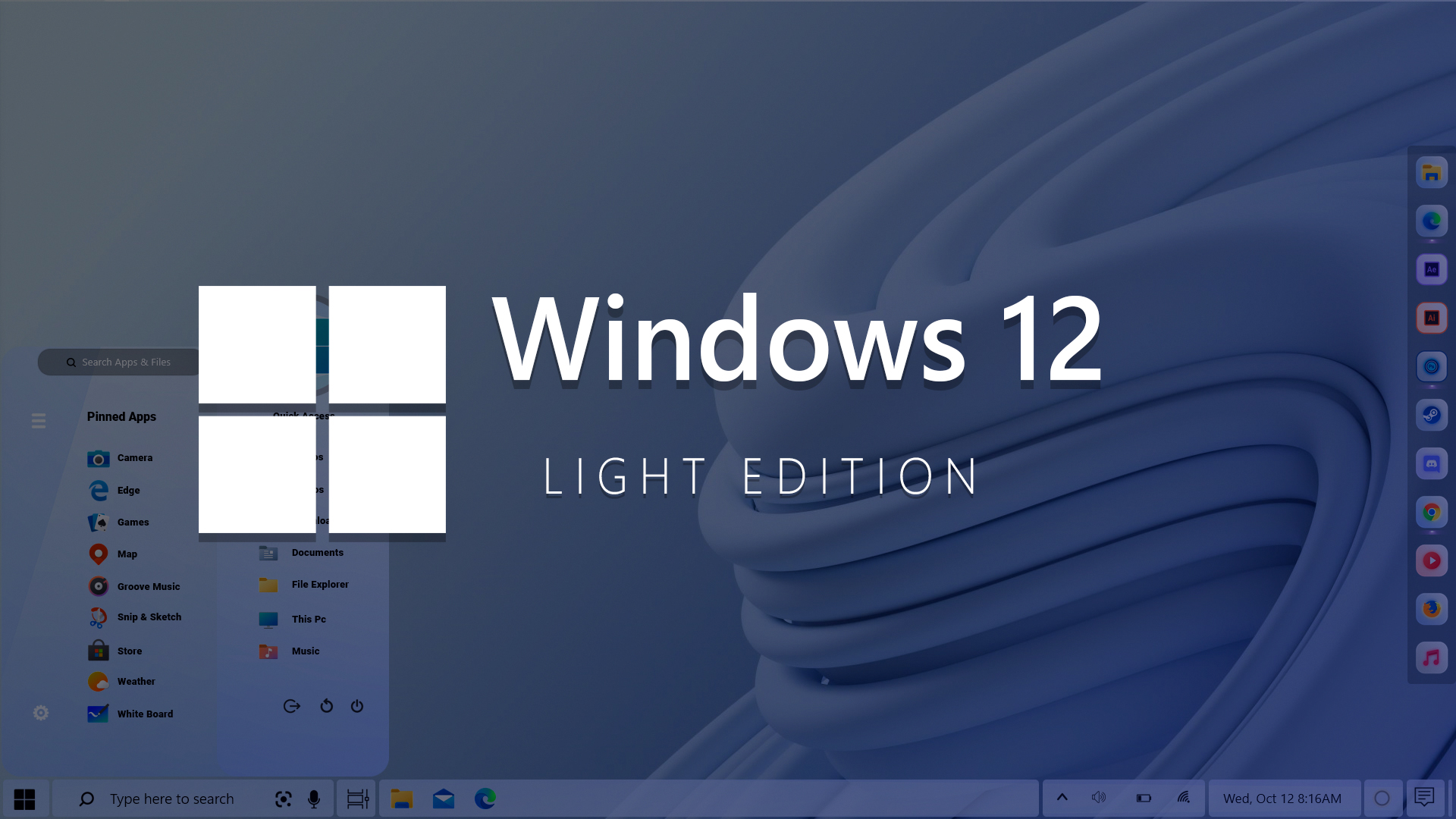
Task: Launch Steam from the right sidebar dock
Action: (1432, 415)
